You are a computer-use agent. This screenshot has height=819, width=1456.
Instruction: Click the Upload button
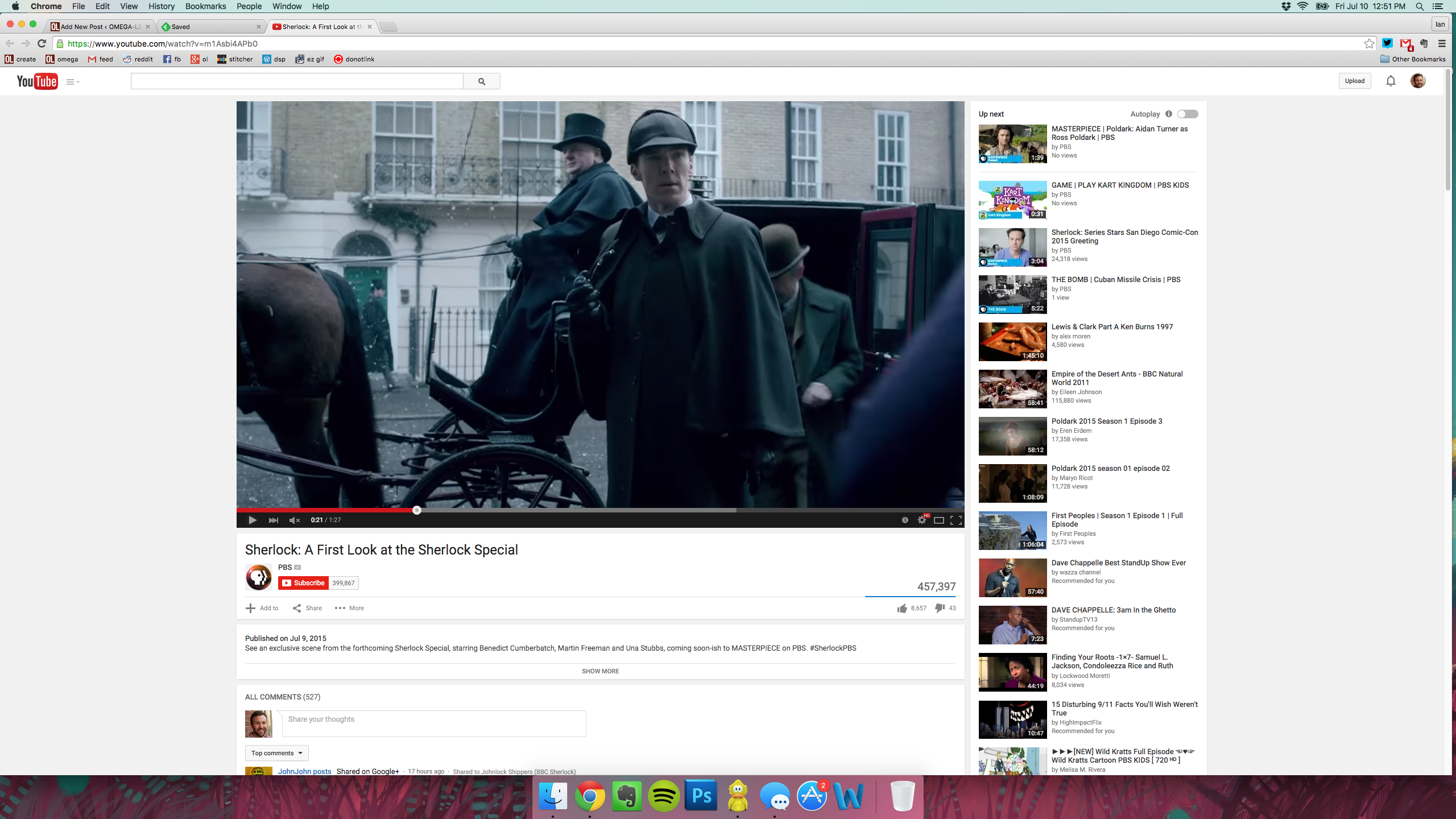(x=1355, y=81)
